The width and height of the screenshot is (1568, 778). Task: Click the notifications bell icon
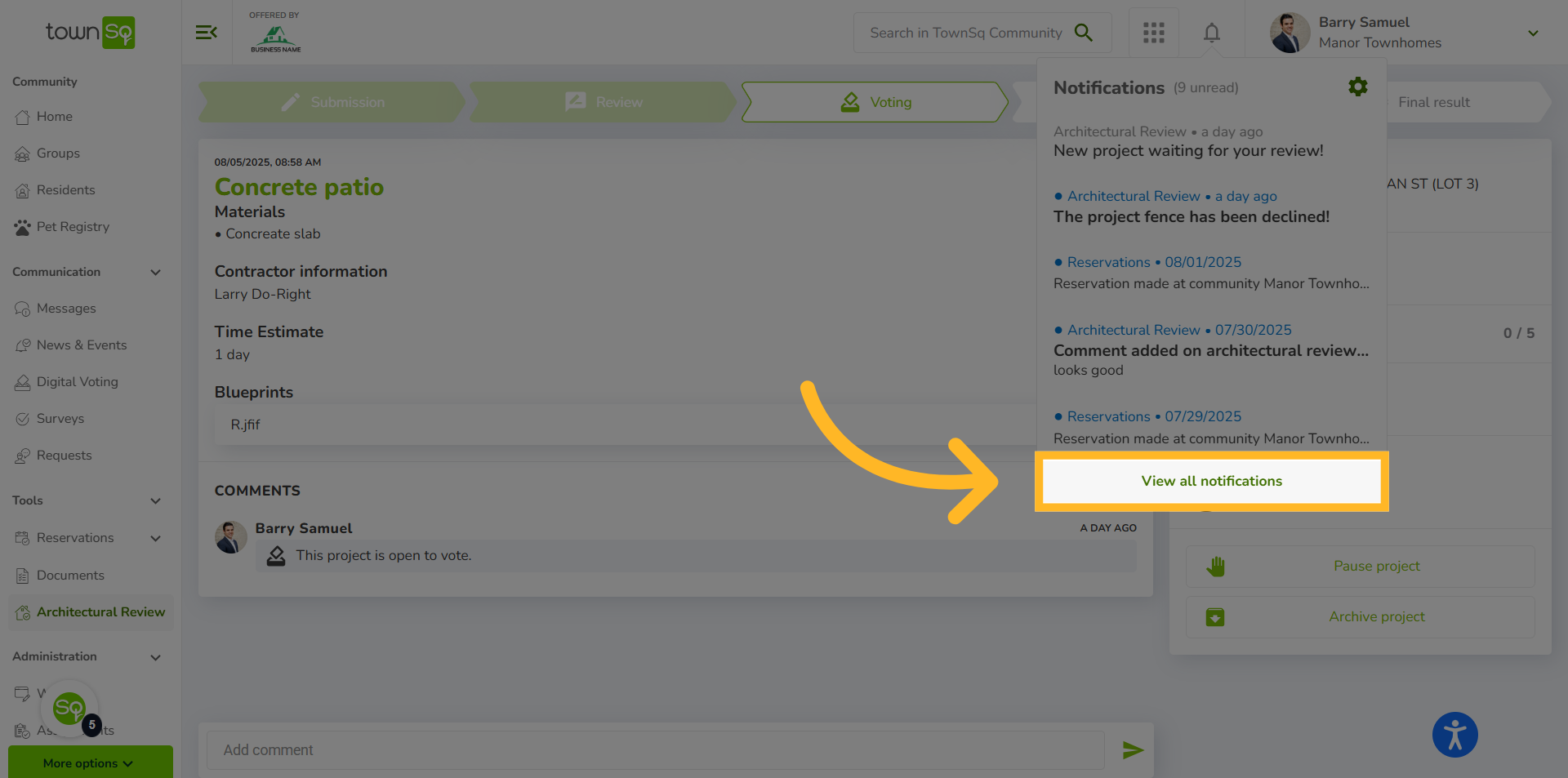click(x=1211, y=33)
